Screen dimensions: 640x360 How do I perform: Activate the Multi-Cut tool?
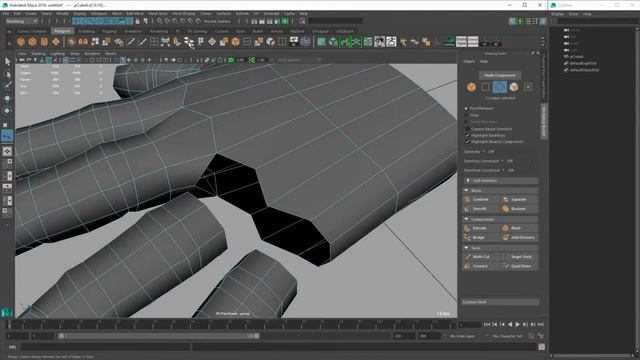(x=481, y=257)
